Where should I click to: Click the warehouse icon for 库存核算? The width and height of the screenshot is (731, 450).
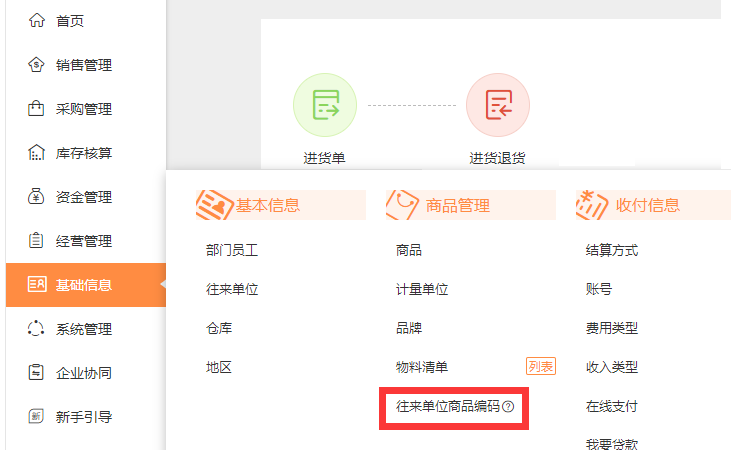coord(36,152)
